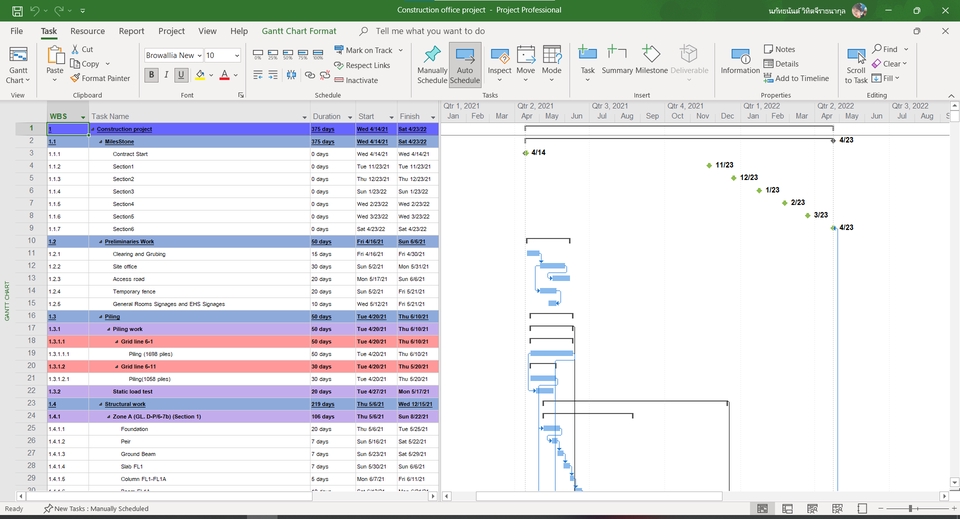Screen dimensions: 960x519
Task: Adjust the zoom slider in status bar
Action: [x=910, y=509]
